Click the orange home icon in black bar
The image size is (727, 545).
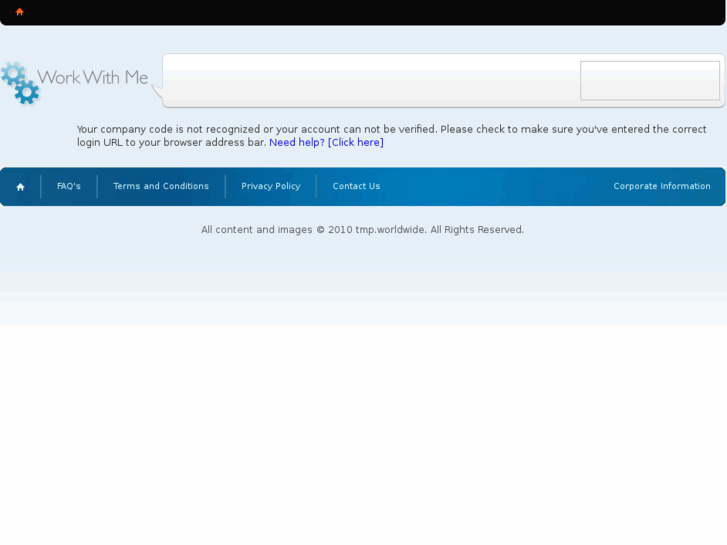point(19,12)
